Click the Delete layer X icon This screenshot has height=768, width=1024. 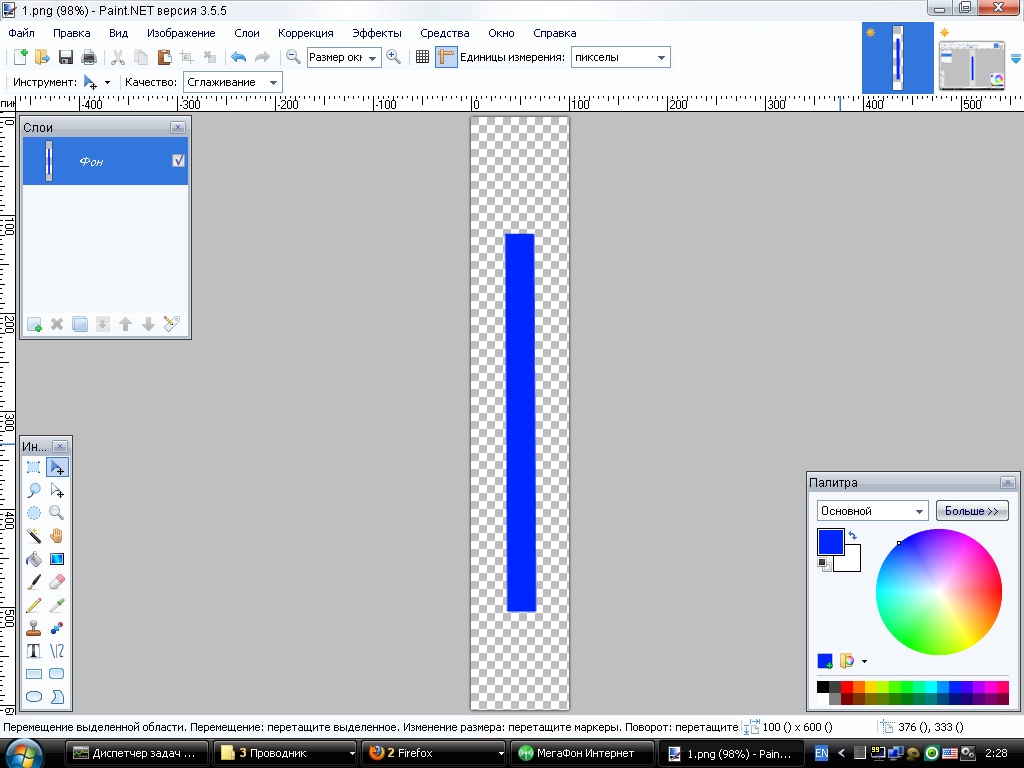57,324
